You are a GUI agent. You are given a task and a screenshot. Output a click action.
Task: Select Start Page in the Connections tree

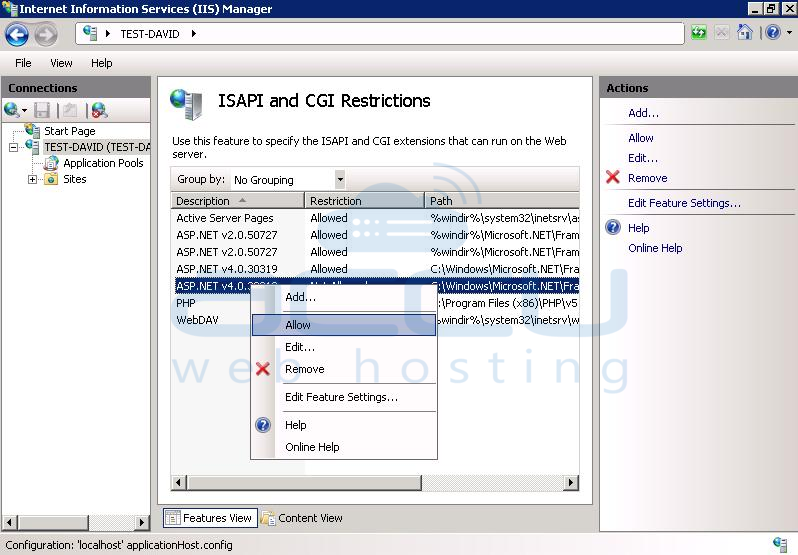69,131
